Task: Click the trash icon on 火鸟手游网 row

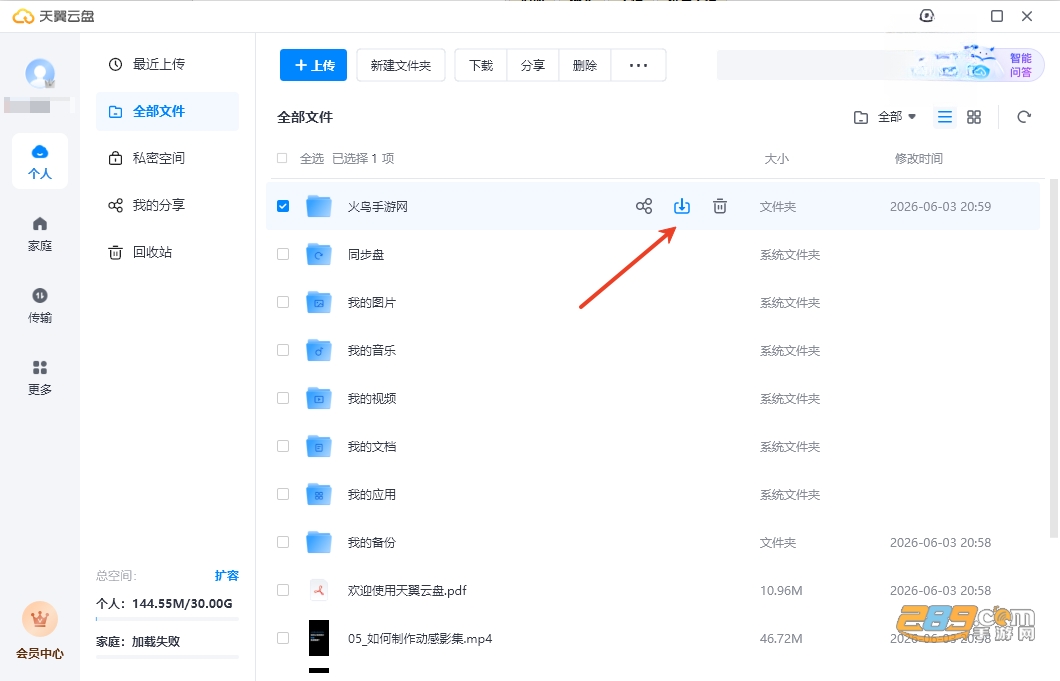Action: point(719,206)
